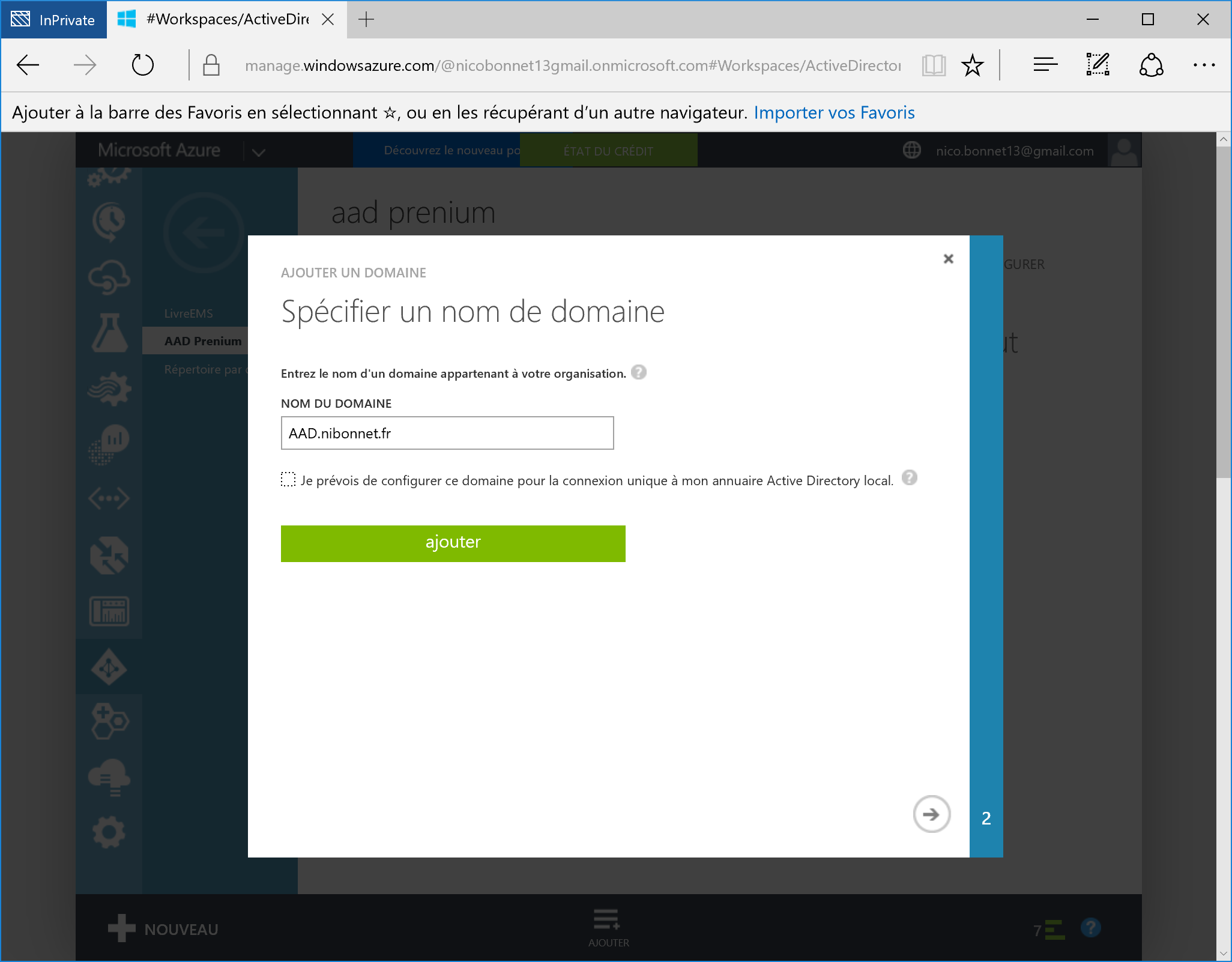Expand the Microsoft Azure header dropdown chevron
Viewport: 1232px width, 962px height.
[x=259, y=152]
